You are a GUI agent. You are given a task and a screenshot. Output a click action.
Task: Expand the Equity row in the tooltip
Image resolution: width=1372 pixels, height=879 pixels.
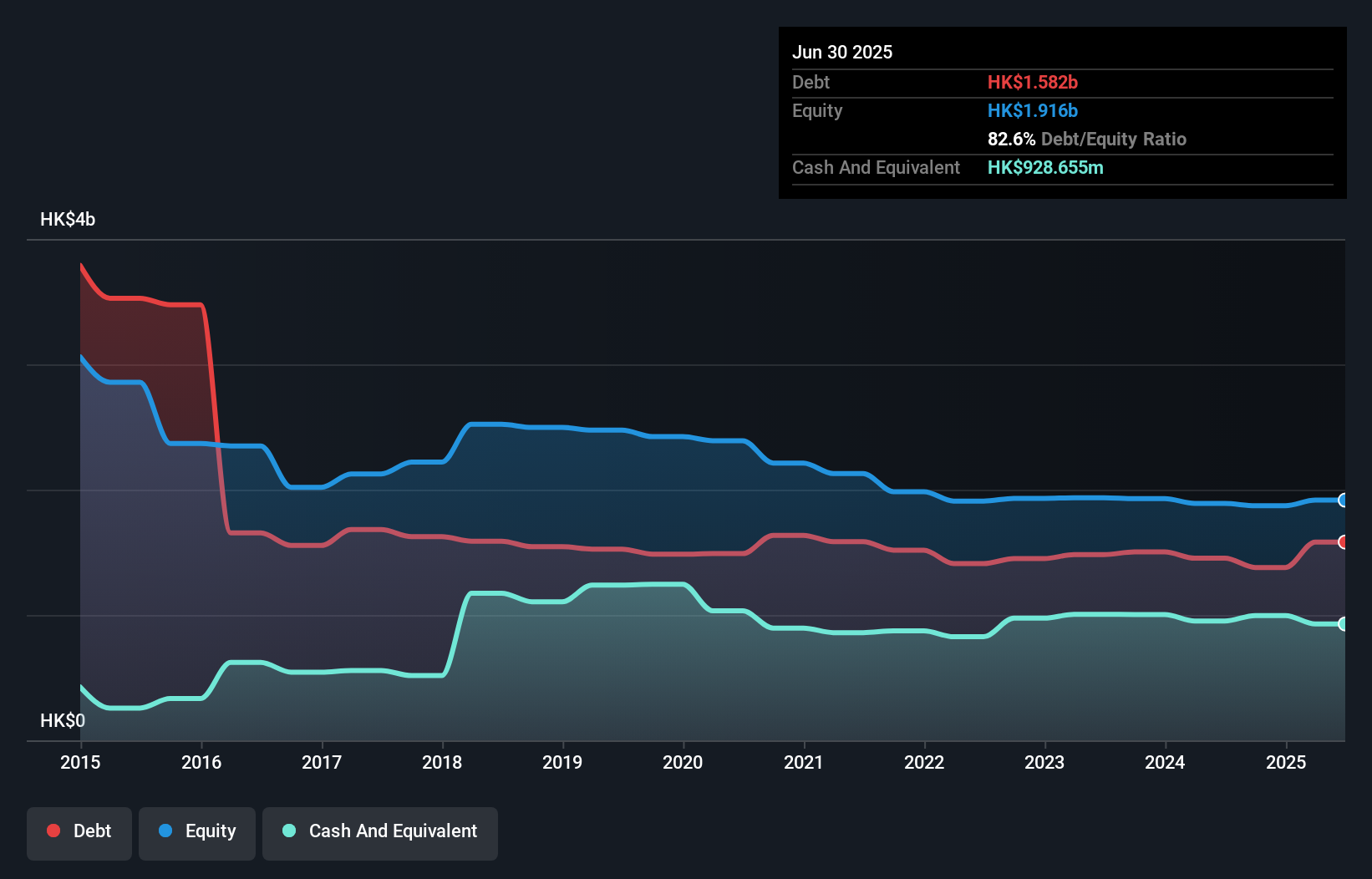pos(1062,110)
